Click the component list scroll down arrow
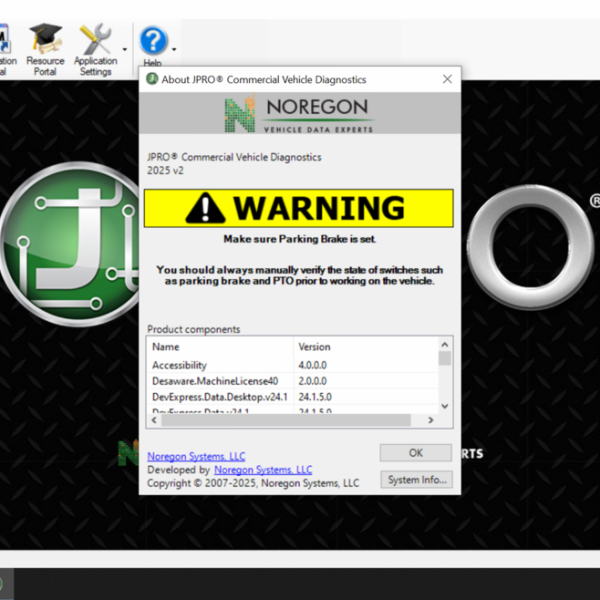The width and height of the screenshot is (600, 600). coord(445,404)
